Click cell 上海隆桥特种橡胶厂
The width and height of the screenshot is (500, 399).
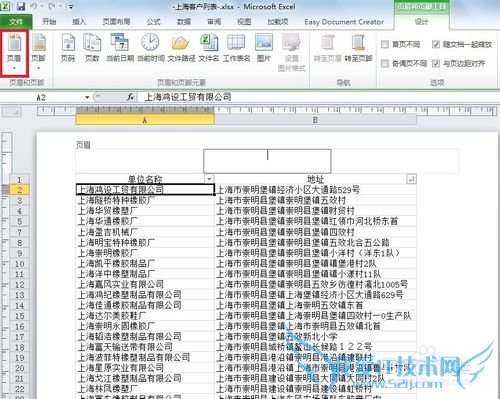click(x=145, y=200)
